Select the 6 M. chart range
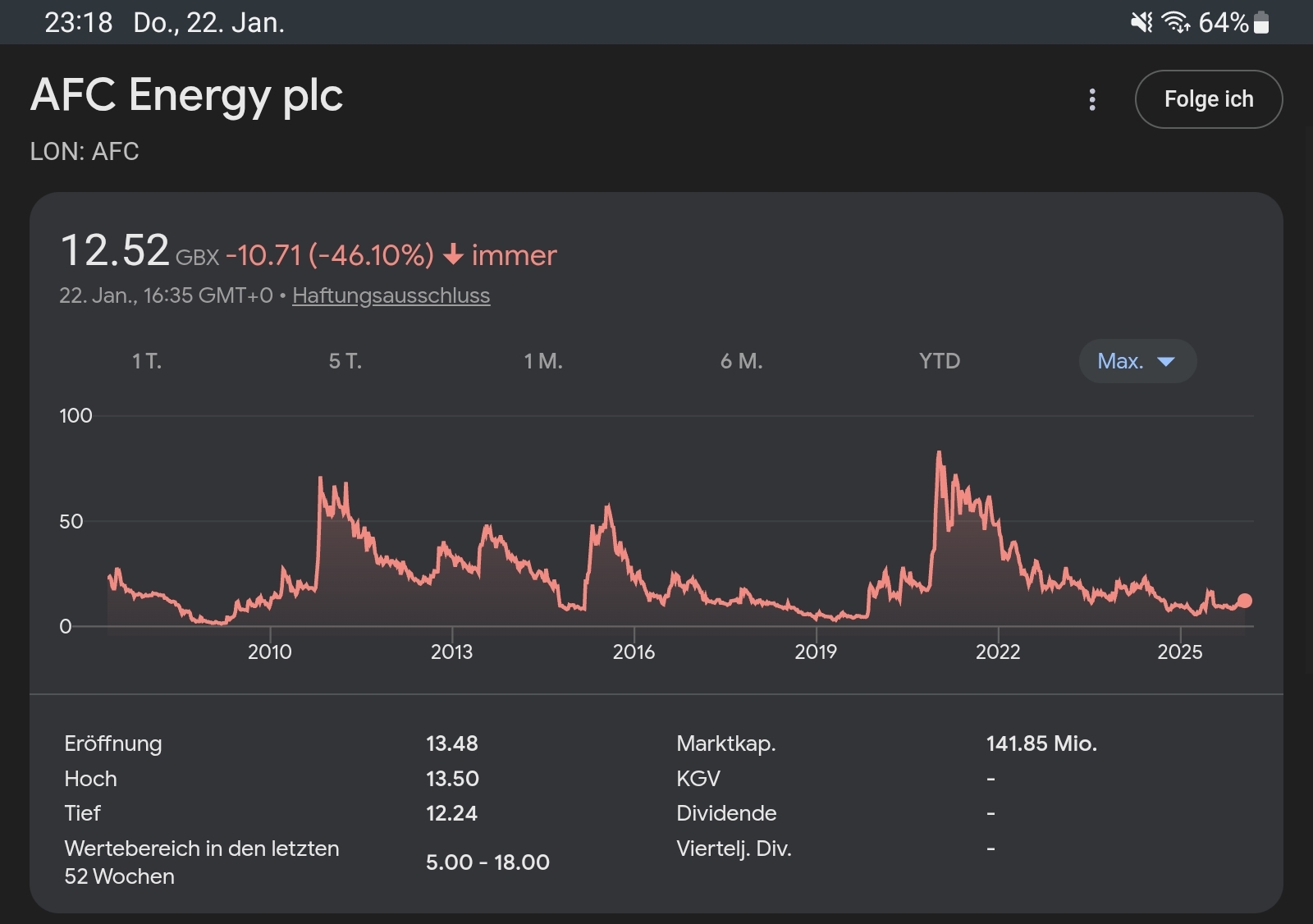 (x=742, y=361)
